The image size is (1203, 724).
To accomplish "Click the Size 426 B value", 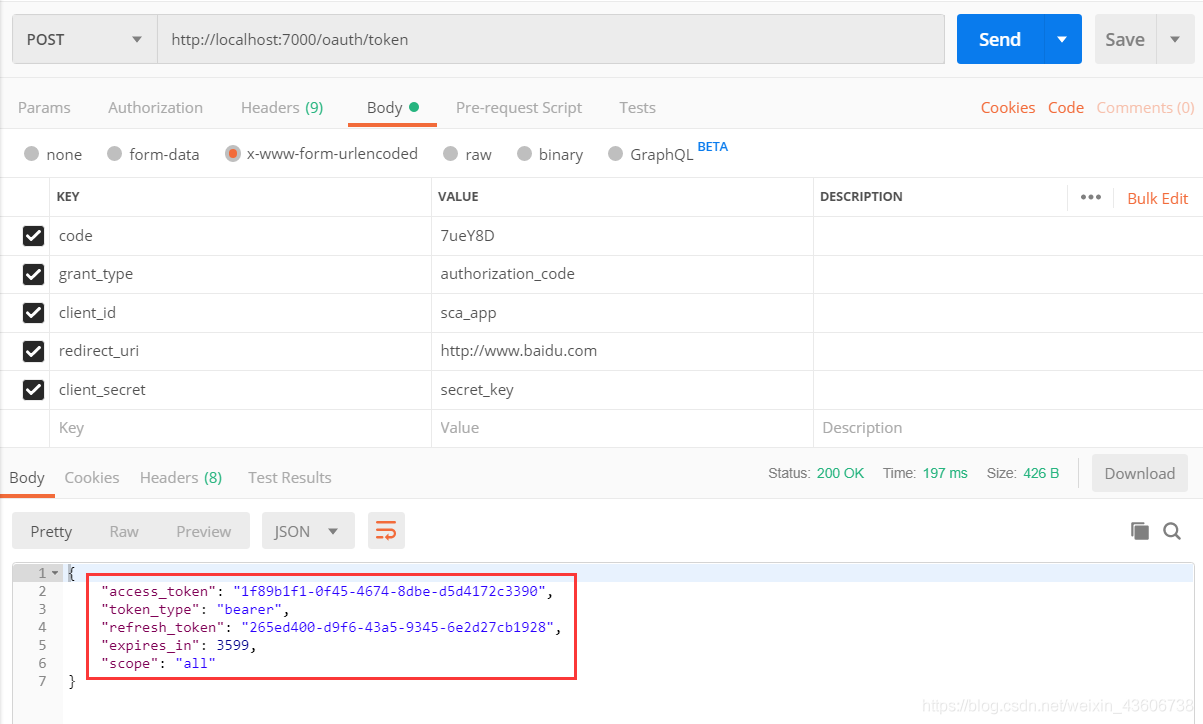I will [1041, 473].
